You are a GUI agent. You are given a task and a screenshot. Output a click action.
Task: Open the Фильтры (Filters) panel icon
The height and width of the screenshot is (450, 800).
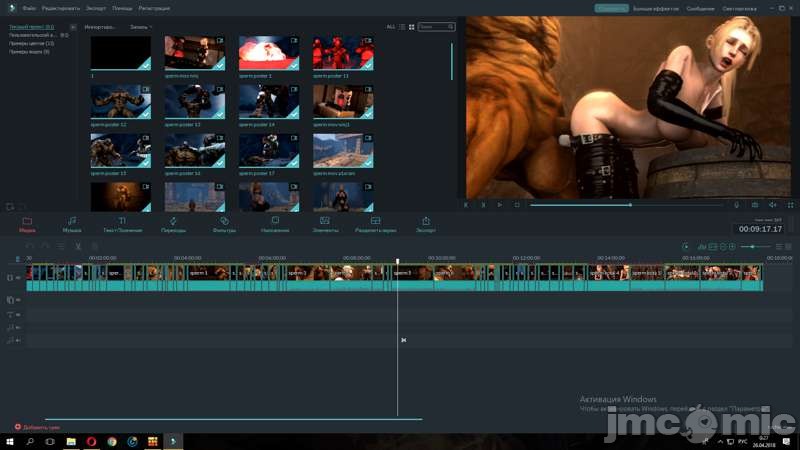click(224, 220)
